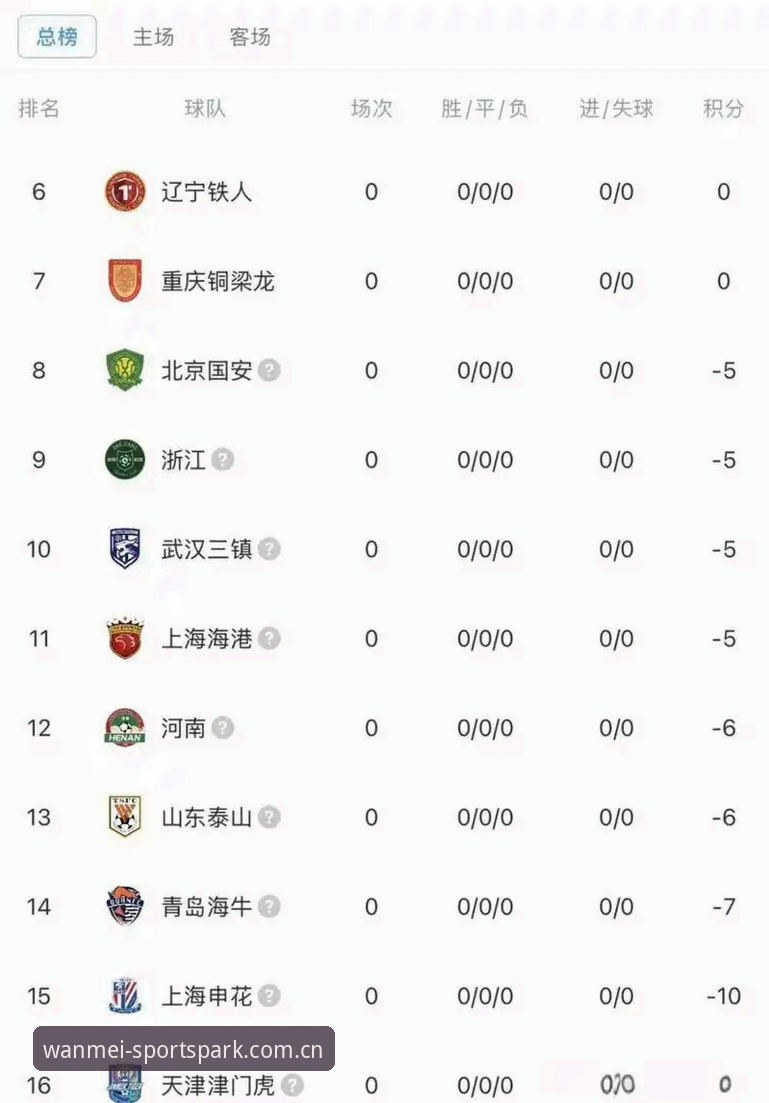Show points deduction info beside 北京国安
Screen dimensions: 769x1103
coord(269,370)
